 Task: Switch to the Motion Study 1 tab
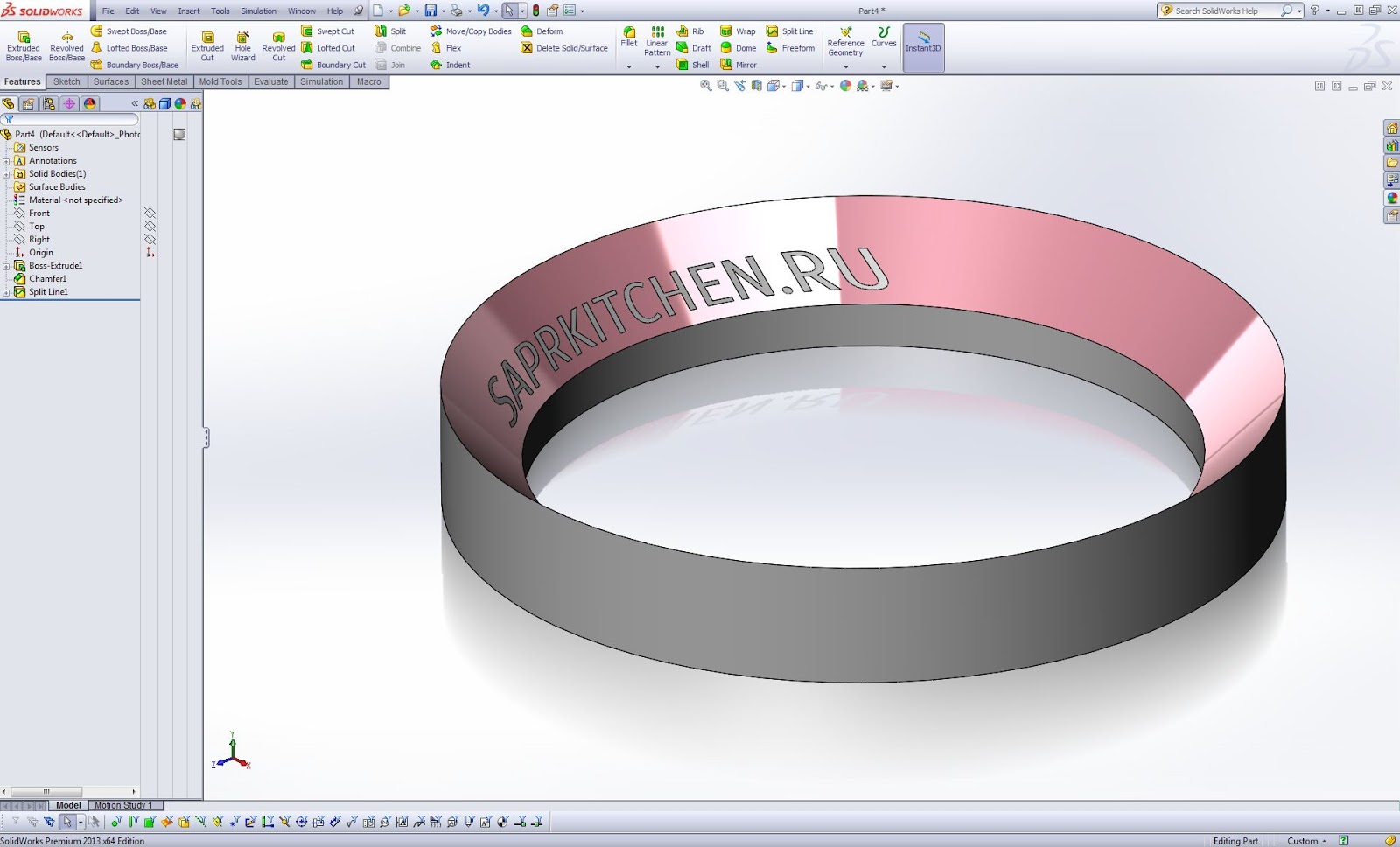[x=123, y=805]
